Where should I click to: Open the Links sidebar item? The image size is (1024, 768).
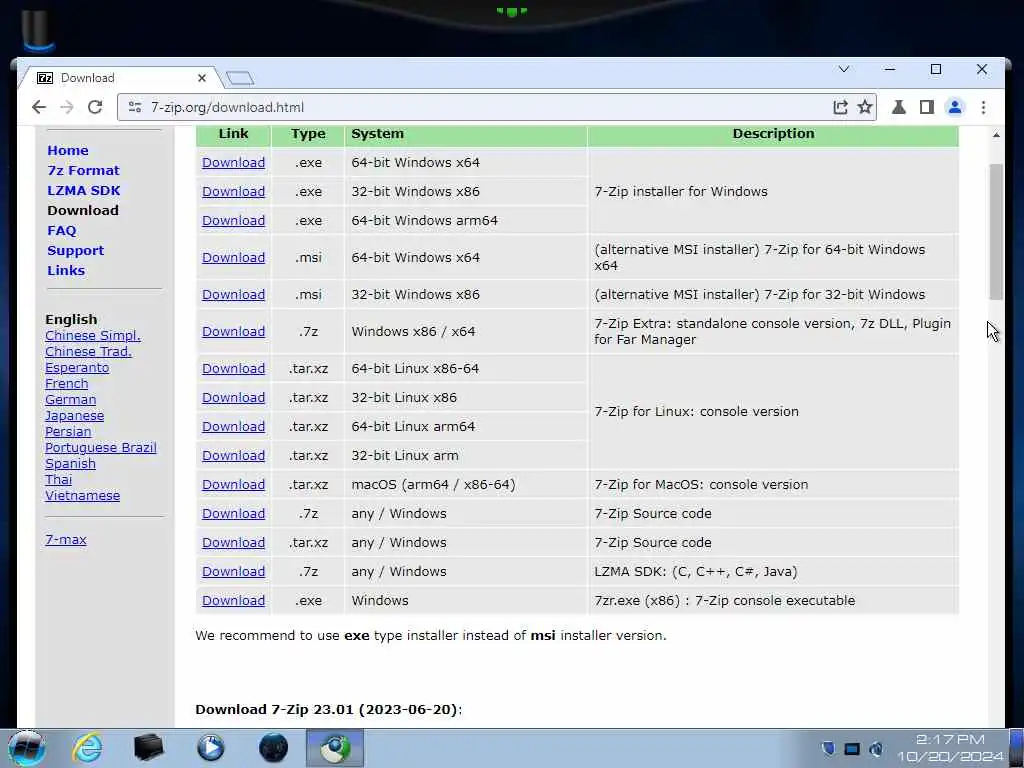click(66, 270)
